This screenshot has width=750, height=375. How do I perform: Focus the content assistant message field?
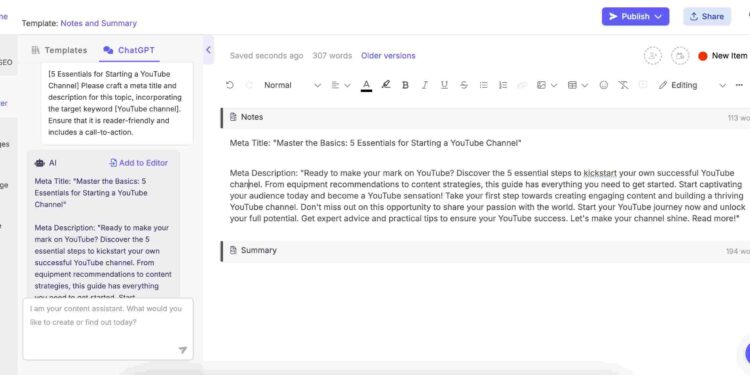tap(108, 329)
